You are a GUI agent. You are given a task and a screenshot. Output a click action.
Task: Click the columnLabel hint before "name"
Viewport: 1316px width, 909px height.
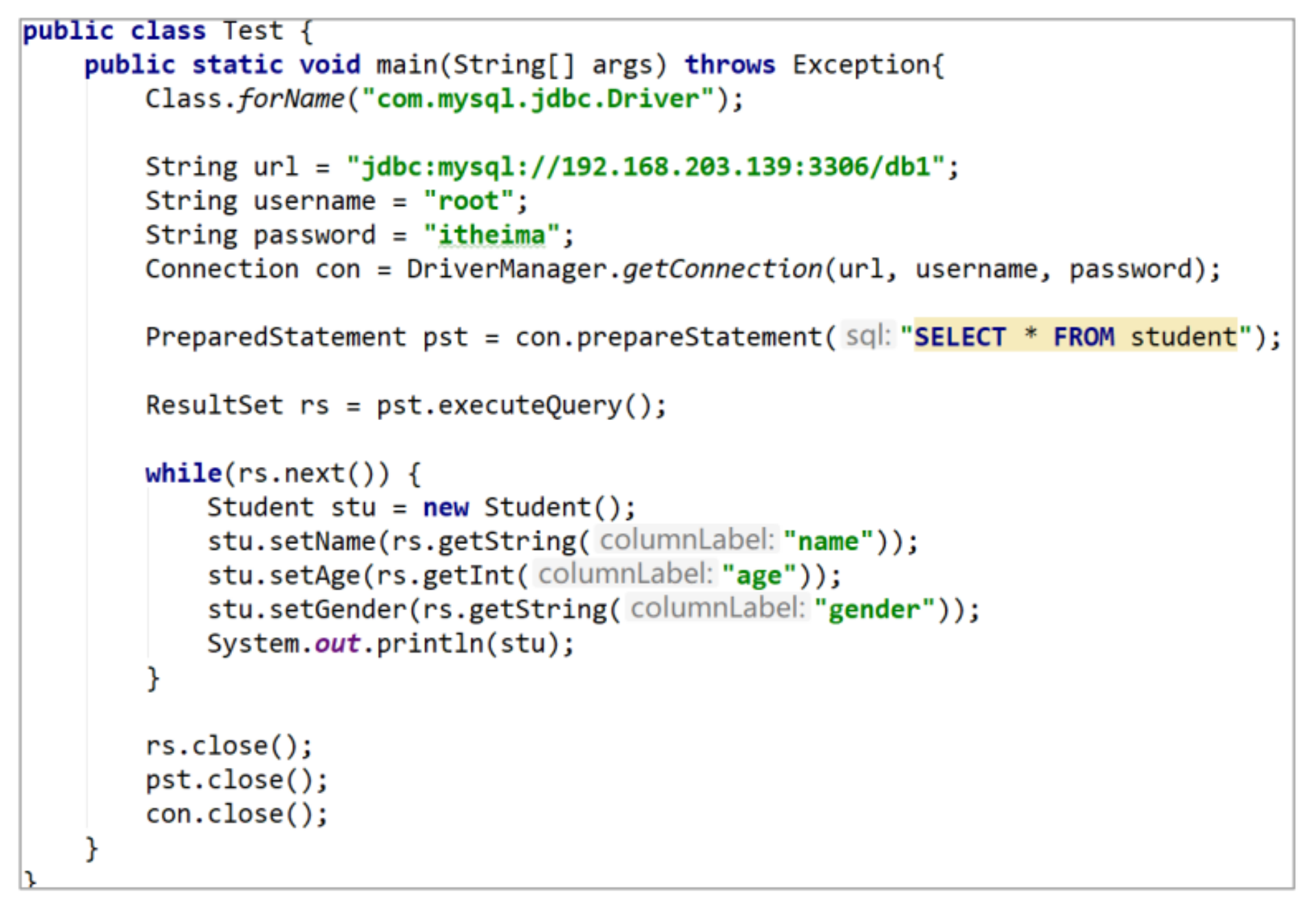(687, 540)
